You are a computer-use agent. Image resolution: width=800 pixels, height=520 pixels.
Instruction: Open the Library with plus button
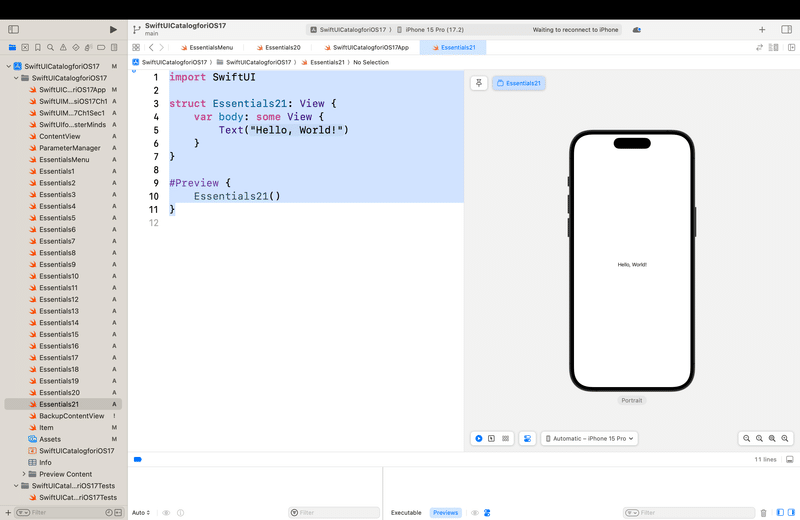coord(762,30)
